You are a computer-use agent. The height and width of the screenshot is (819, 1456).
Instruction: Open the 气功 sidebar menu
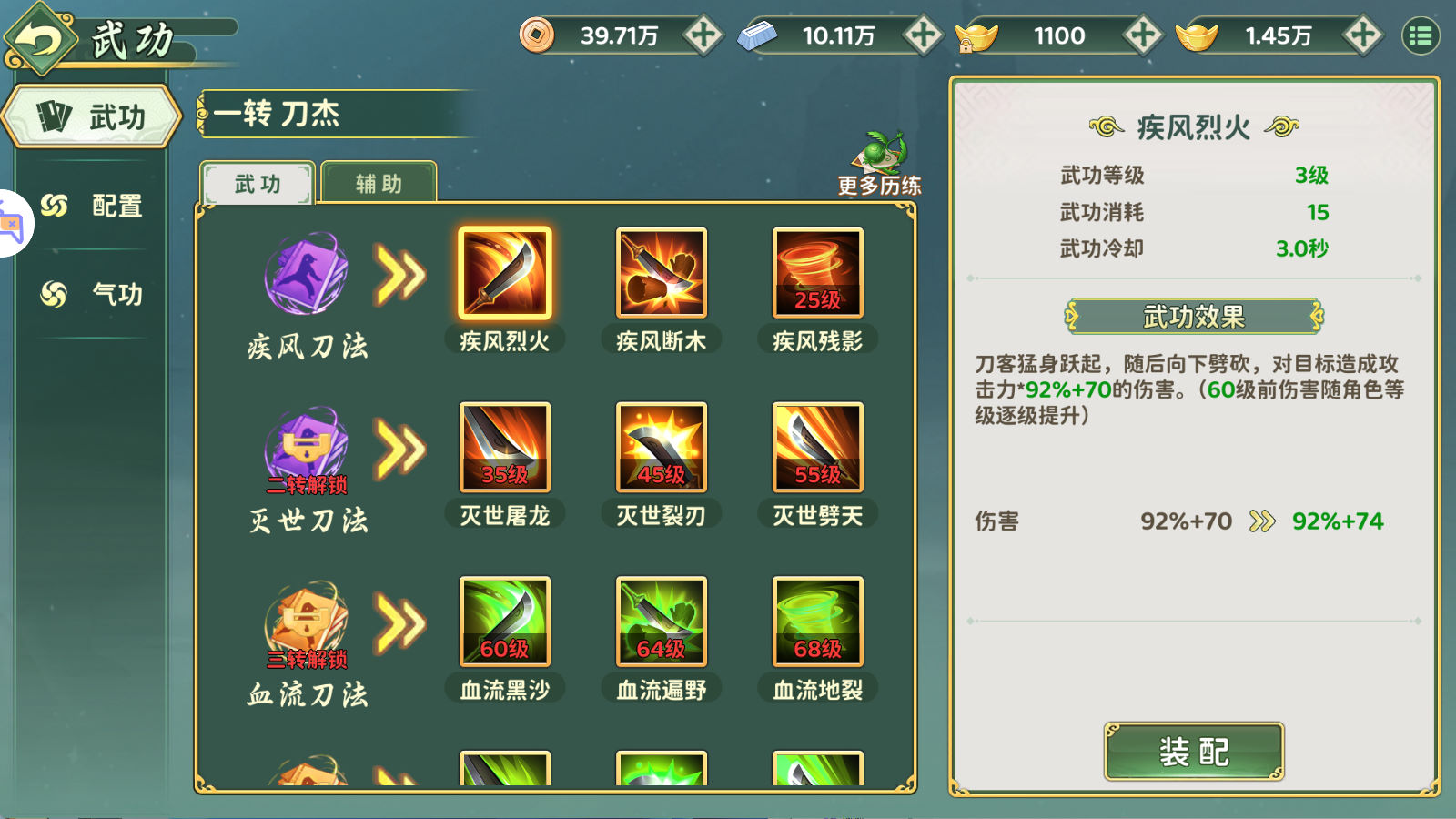[92, 294]
